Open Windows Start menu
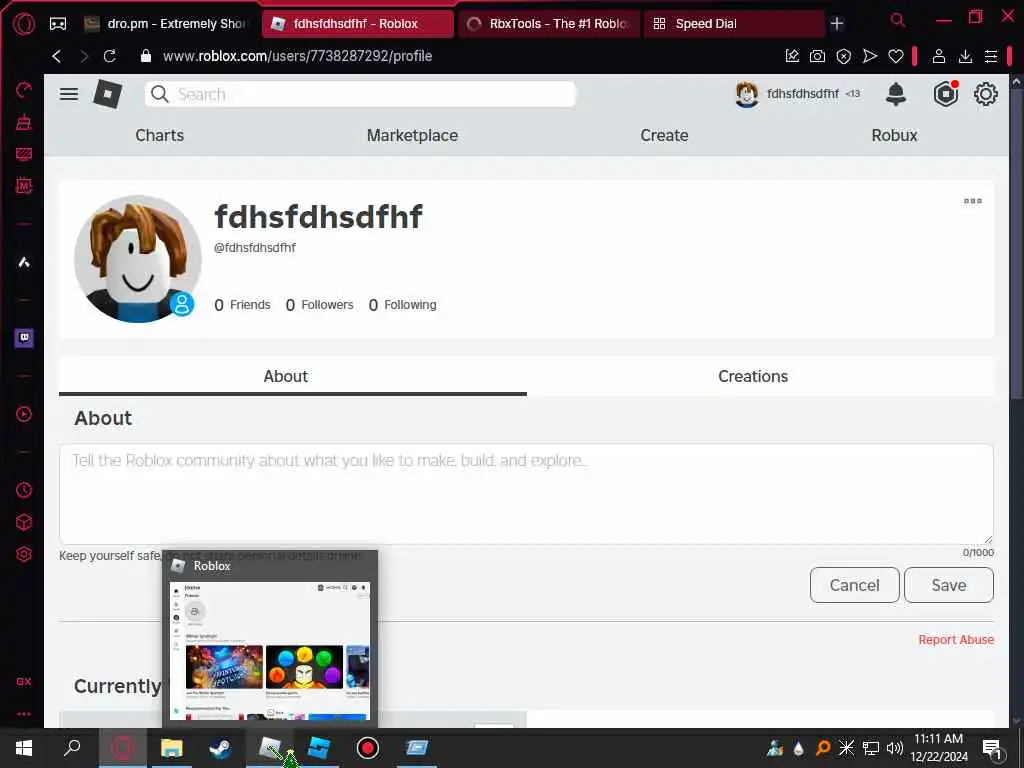 (x=24, y=748)
